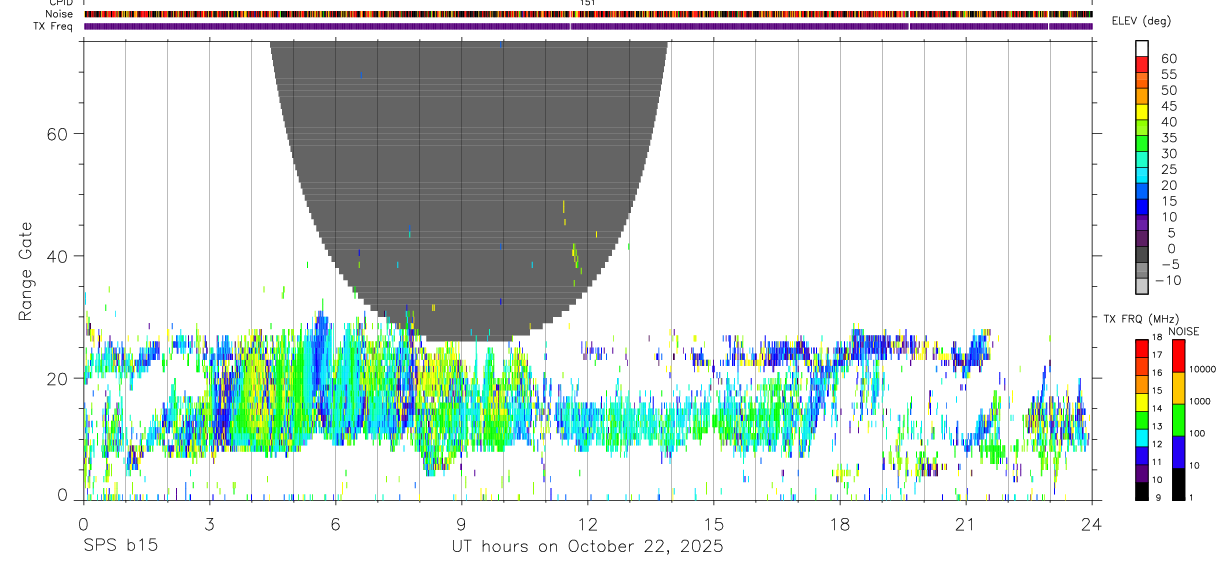Click the 1000 label on the NOISE scale
1228x567 pixels.
pos(1199,401)
